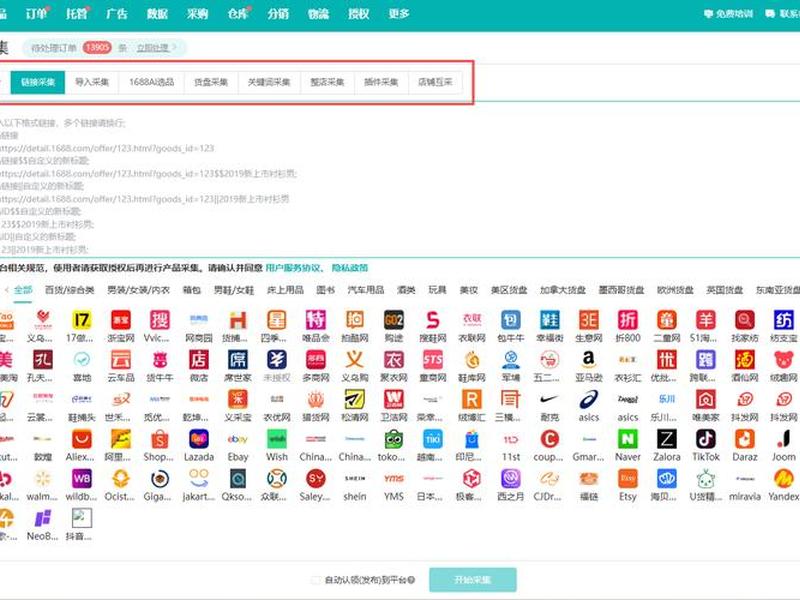Select the Daraz platform icon
The image size is (800, 600).
(x=744, y=439)
